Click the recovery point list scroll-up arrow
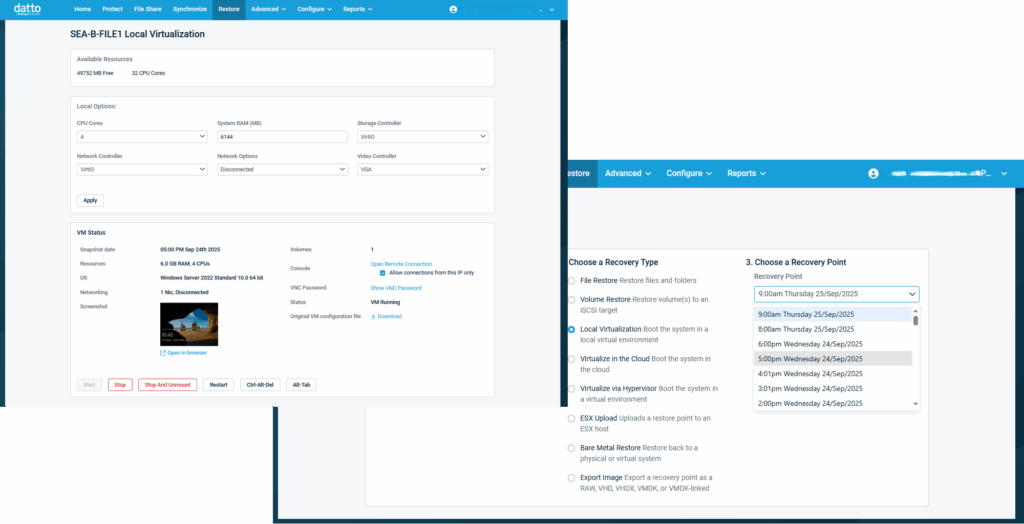 [x=916, y=311]
